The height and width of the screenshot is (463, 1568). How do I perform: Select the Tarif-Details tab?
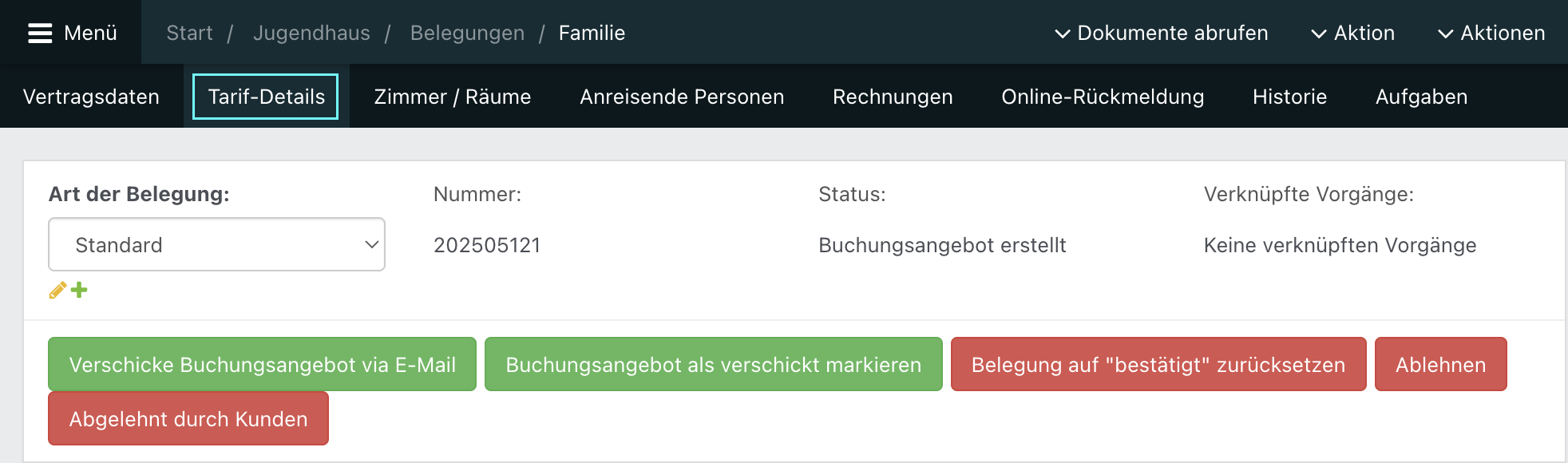(266, 97)
